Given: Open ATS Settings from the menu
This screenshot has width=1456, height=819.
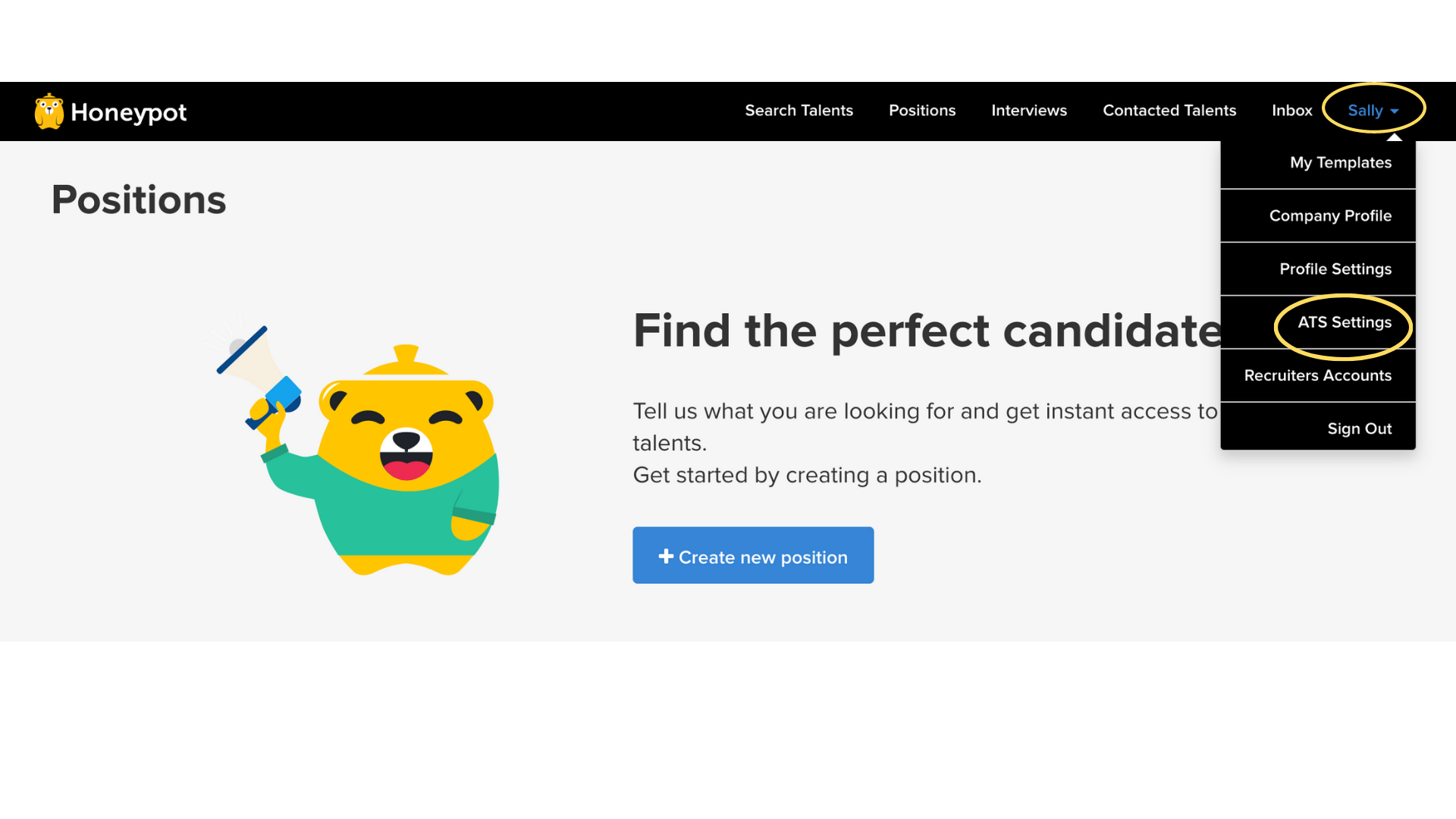Looking at the screenshot, I should point(1344,322).
